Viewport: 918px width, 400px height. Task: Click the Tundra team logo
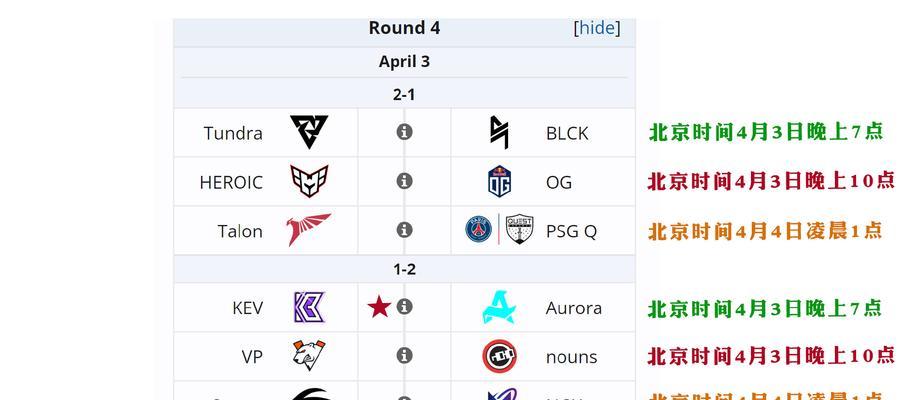(309, 132)
